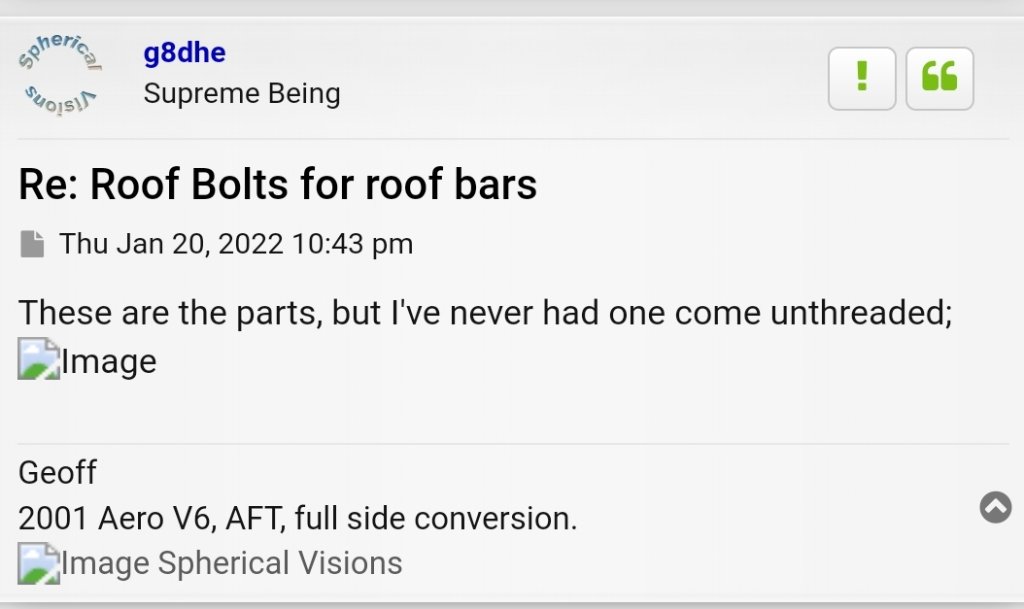
Task: Click the "Spherical Visions" text in the signature
Action: 280,563
